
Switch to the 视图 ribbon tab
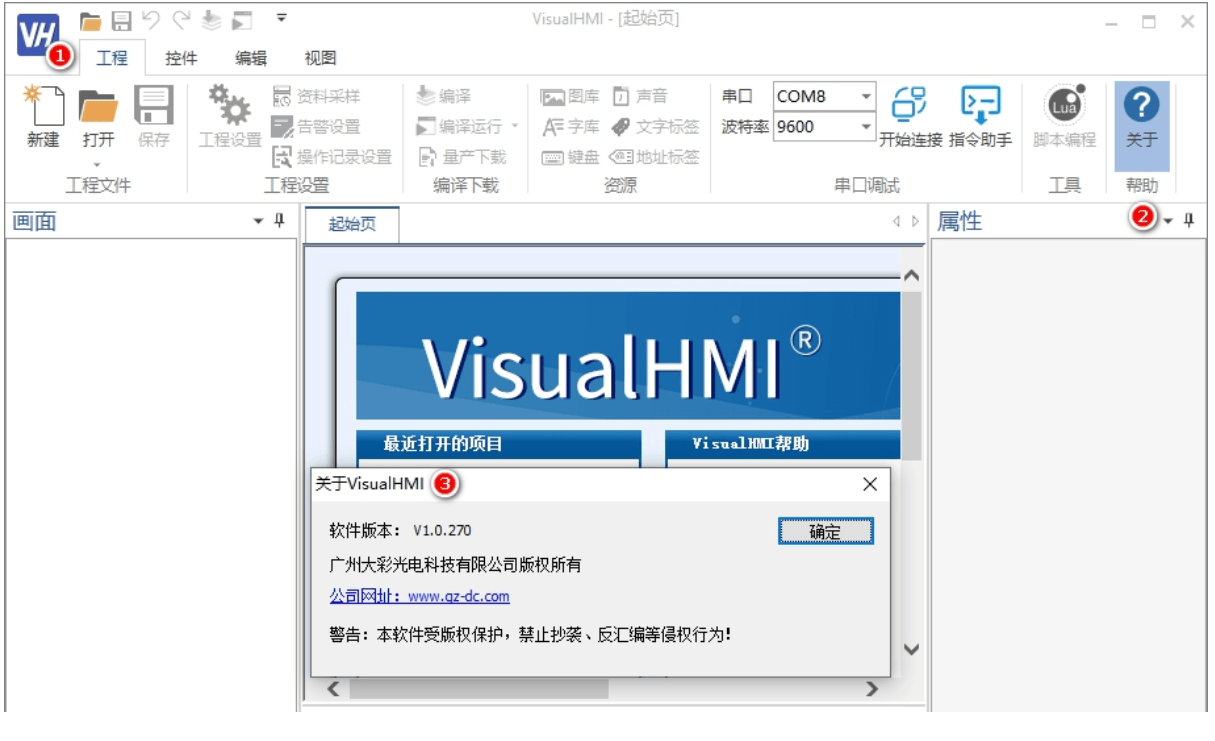click(320, 58)
